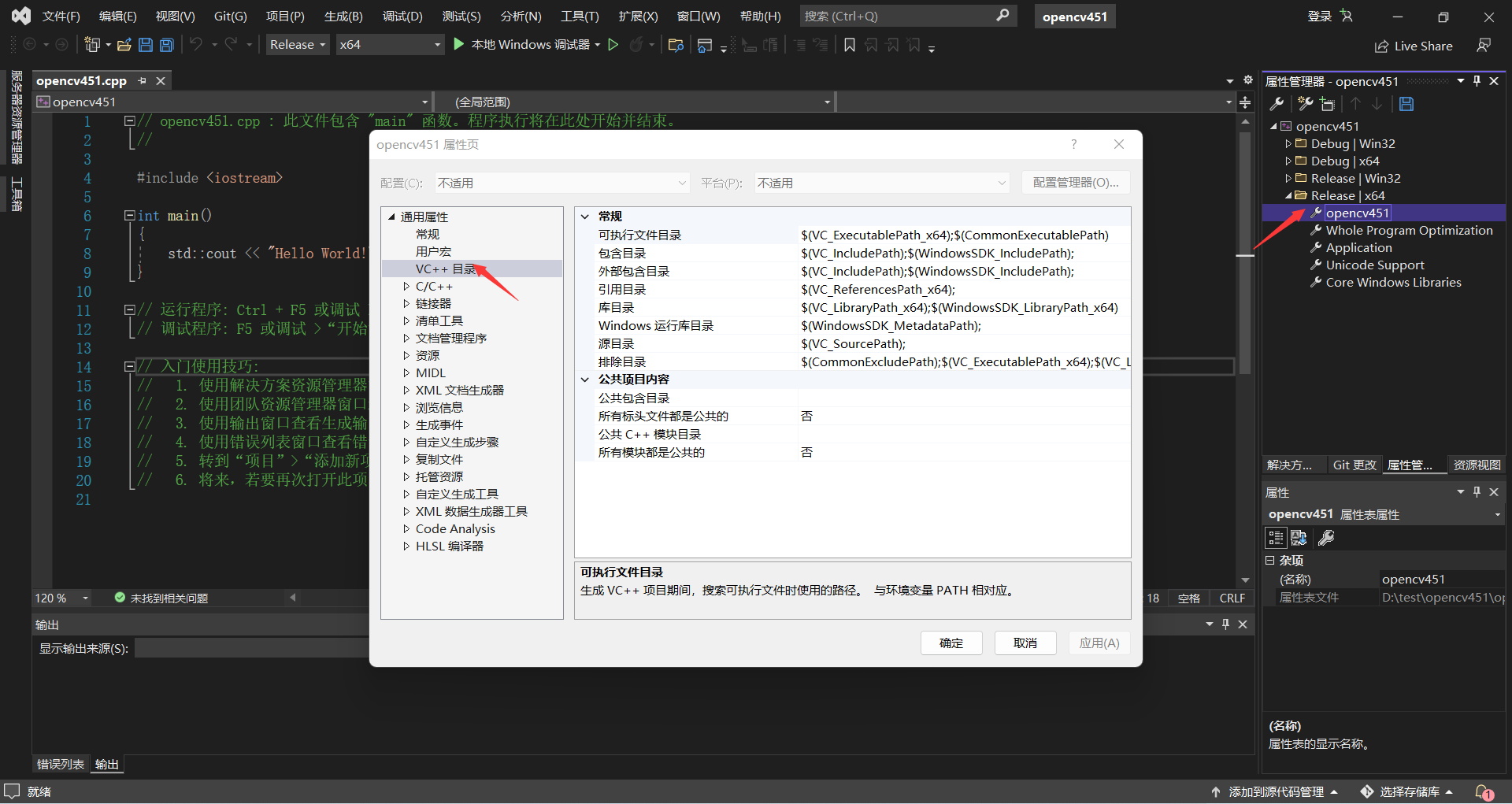Click the Find in Files folder icon
The image size is (1512, 804).
[x=676, y=45]
